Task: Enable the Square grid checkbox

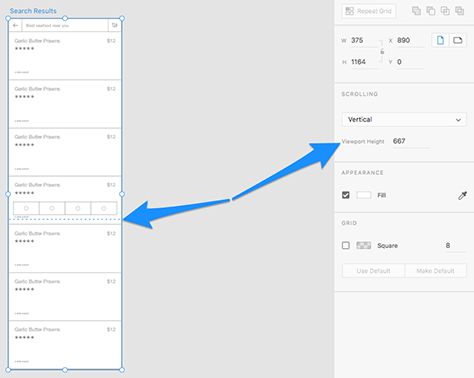Action: (346, 246)
